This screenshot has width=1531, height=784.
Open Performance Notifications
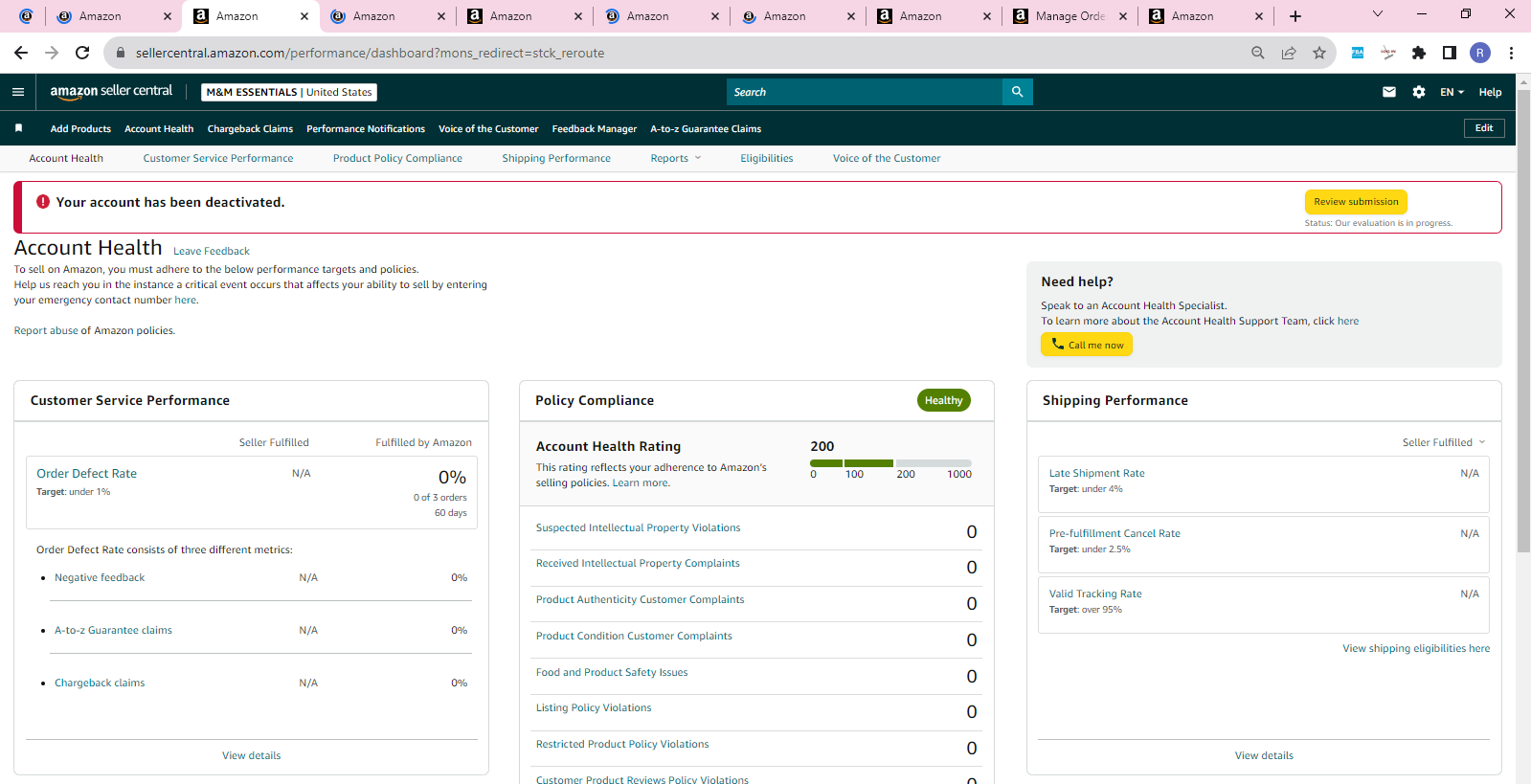click(366, 128)
